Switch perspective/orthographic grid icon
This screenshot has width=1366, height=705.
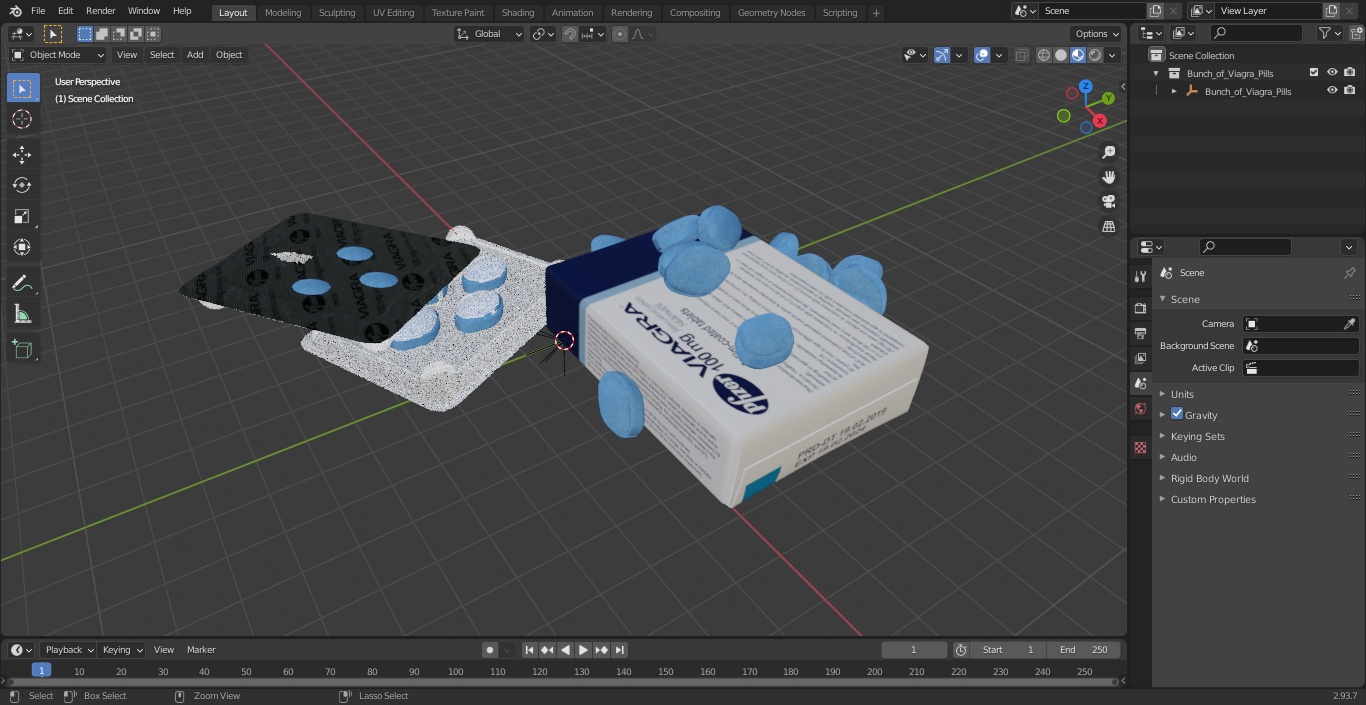point(1108,227)
